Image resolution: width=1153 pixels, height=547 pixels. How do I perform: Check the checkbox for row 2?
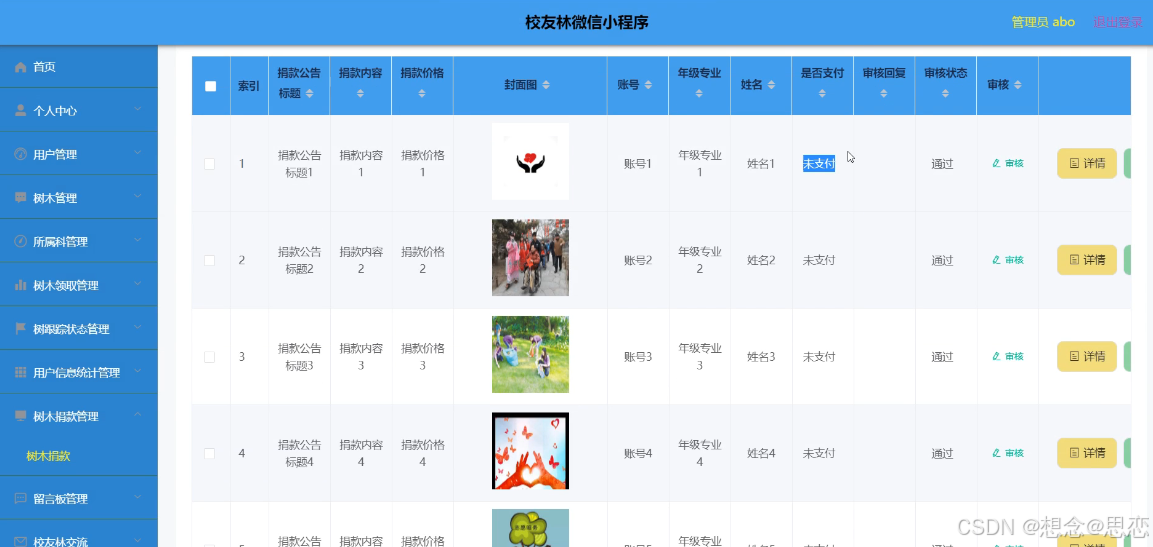[210, 260]
